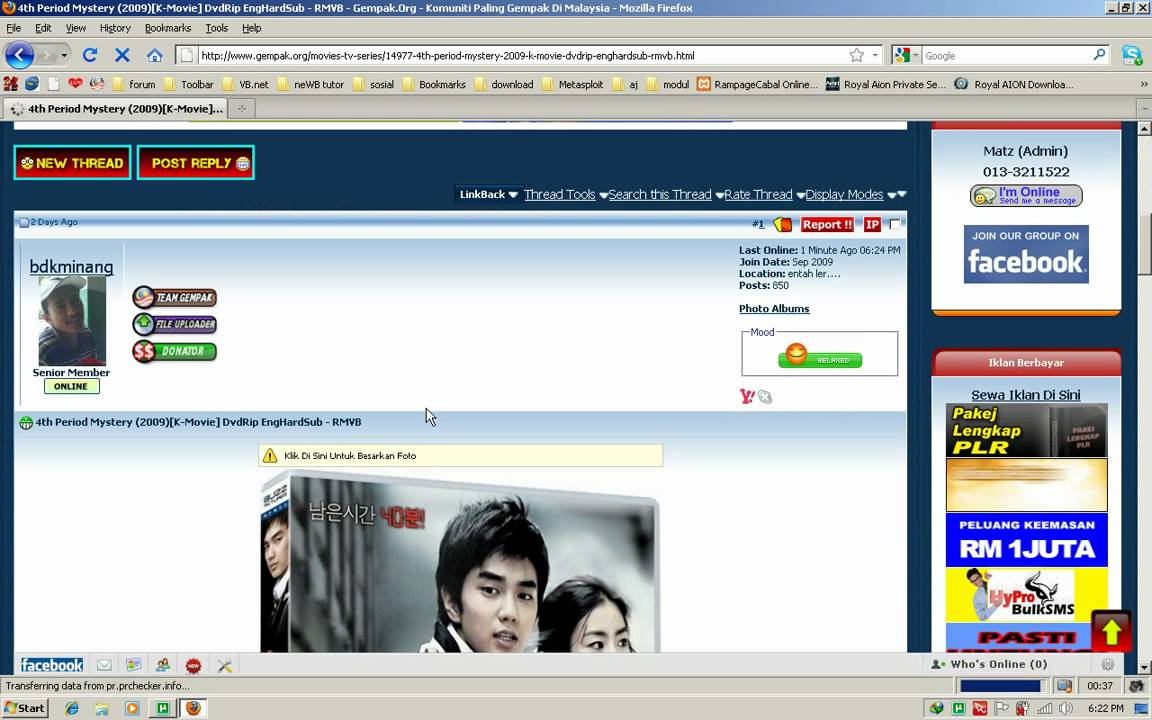
Task: Open the forum bookmarks folder
Action: click(133, 84)
